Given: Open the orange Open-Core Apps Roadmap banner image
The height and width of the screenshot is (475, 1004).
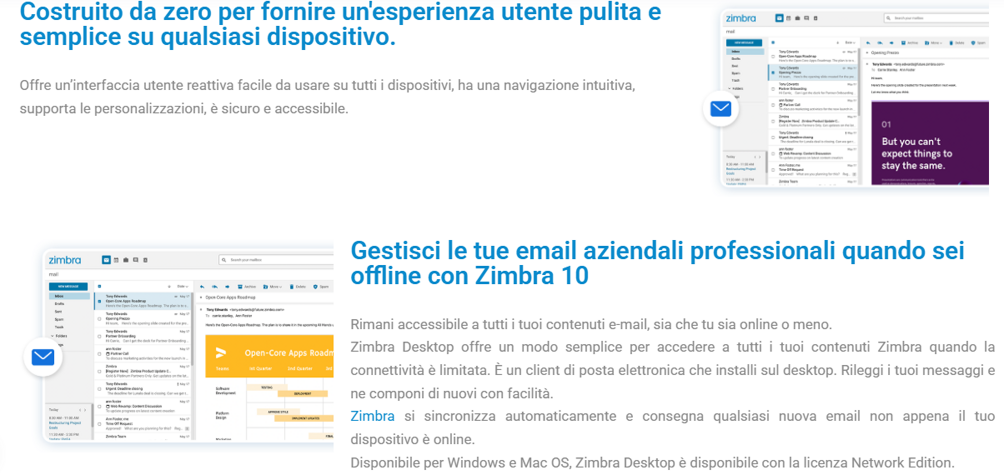Looking at the screenshot, I should pyautogui.click(x=270, y=357).
